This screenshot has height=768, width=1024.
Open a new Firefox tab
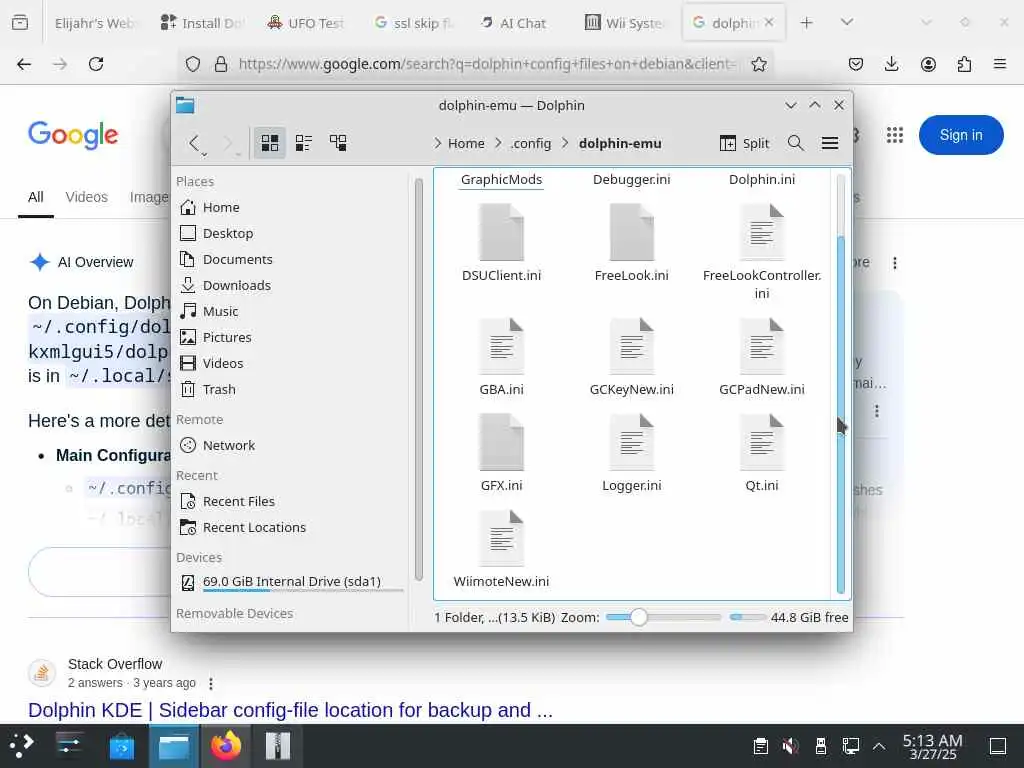click(807, 23)
